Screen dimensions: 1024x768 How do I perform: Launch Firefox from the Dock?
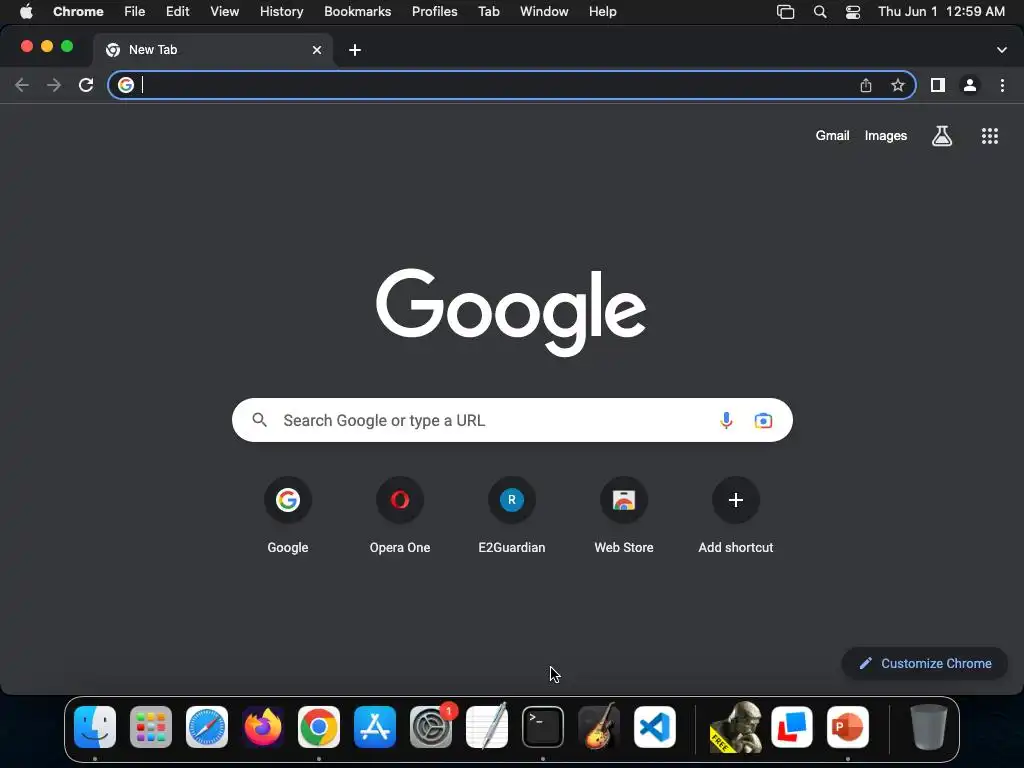[x=263, y=727]
